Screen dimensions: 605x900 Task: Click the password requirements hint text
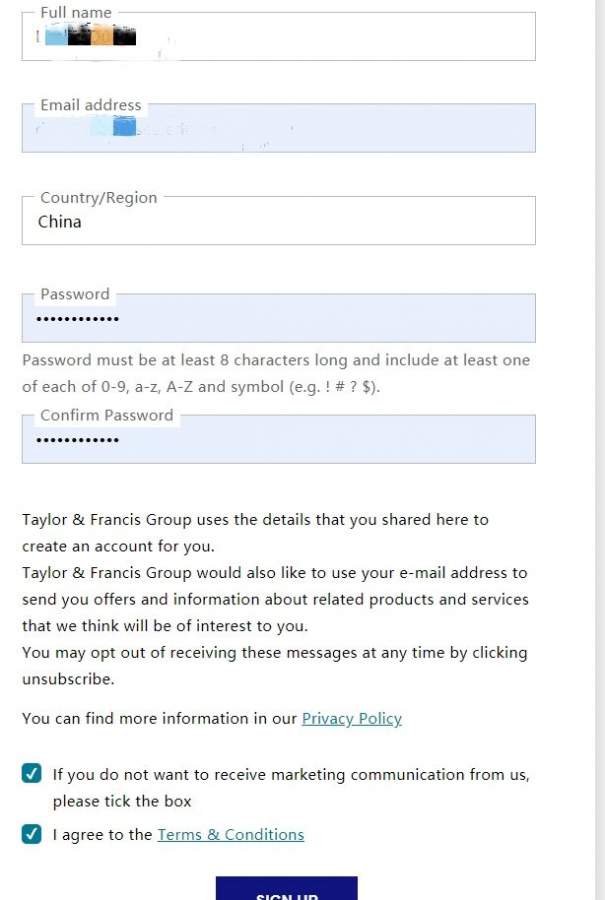point(276,373)
